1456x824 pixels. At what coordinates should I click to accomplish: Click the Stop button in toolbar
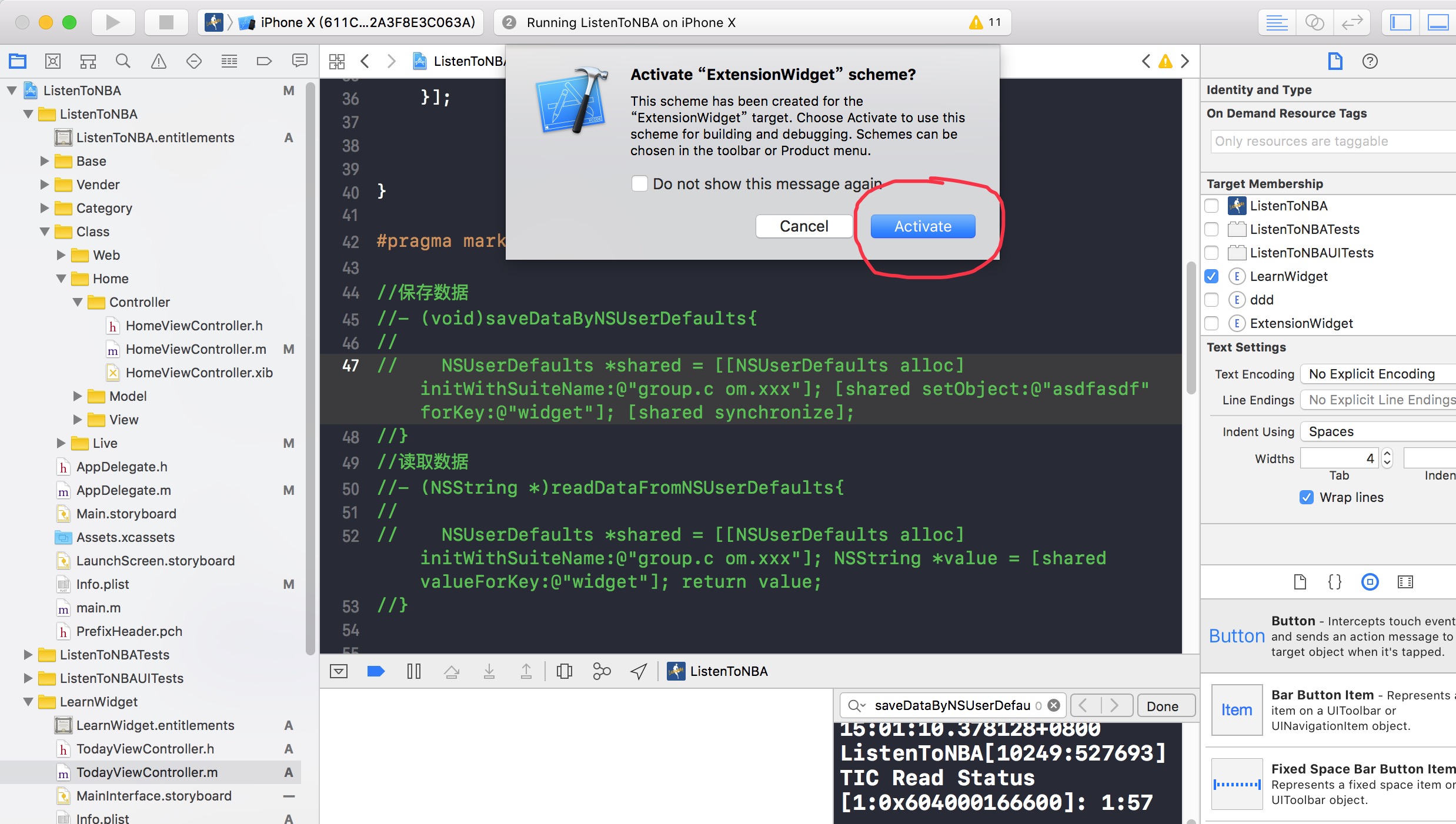pyautogui.click(x=166, y=22)
